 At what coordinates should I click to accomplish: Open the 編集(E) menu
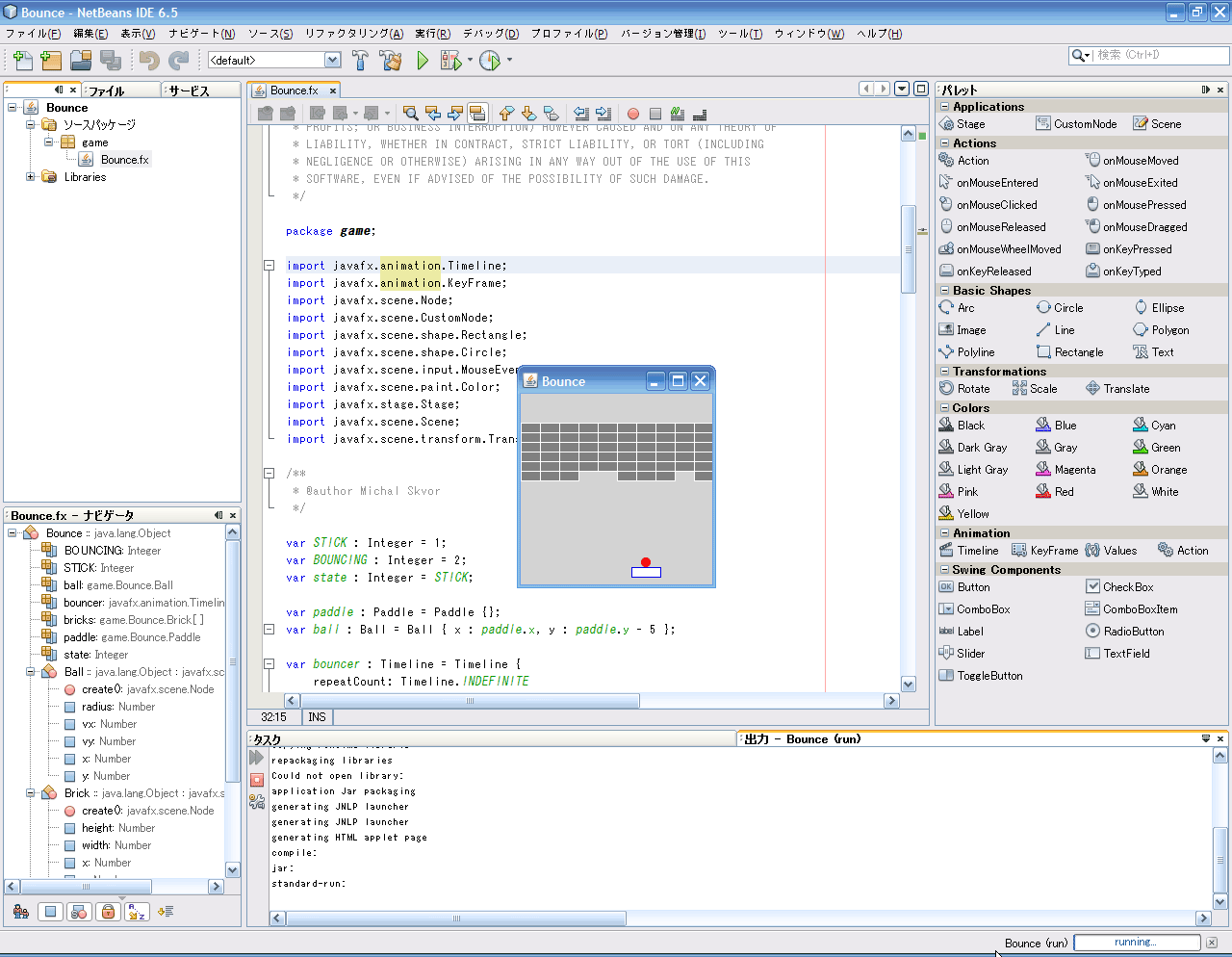90,34
